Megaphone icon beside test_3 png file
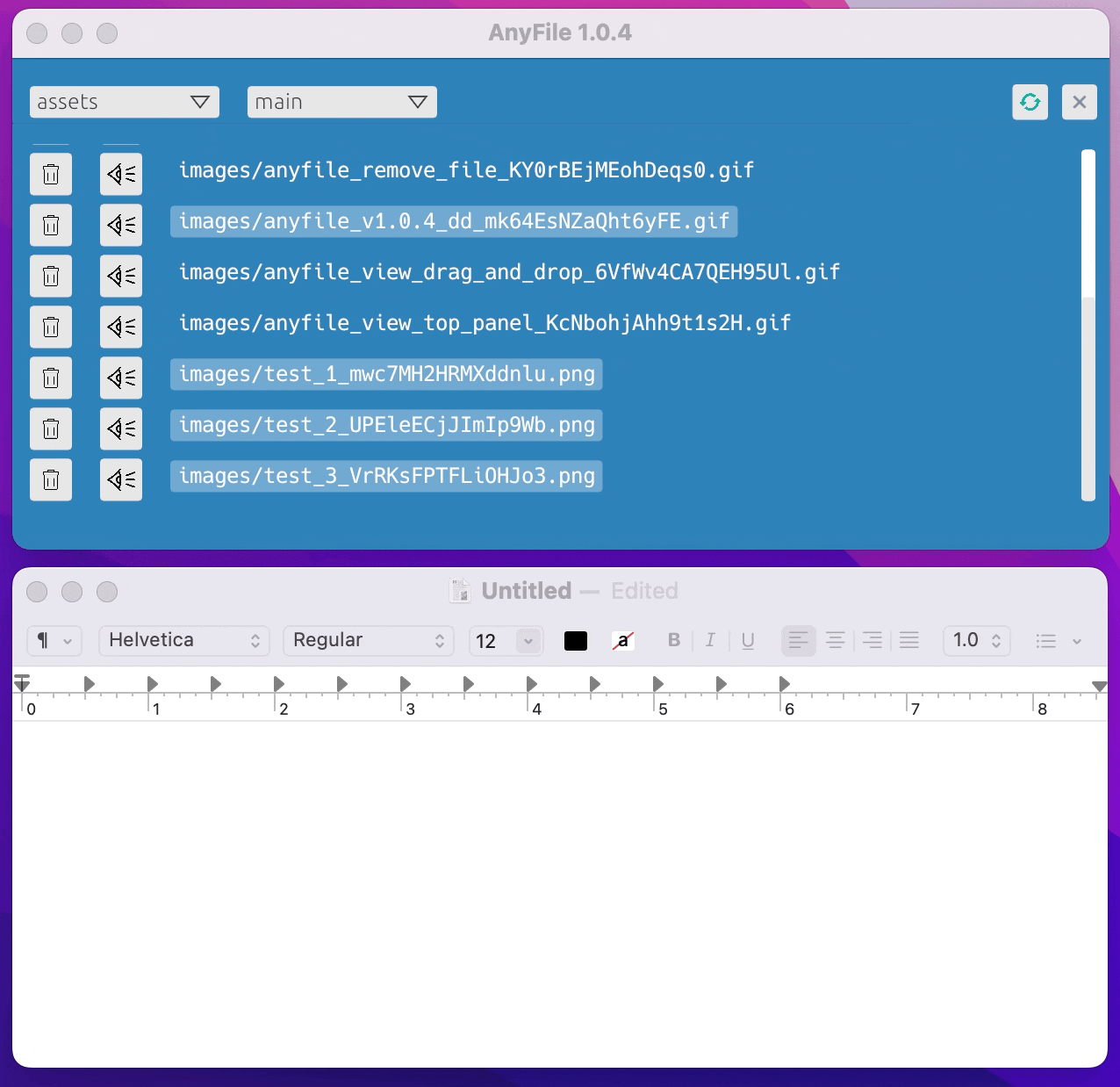This screenshot has width=1120, height=1087. pyautogui.click(x=121, y=479)
